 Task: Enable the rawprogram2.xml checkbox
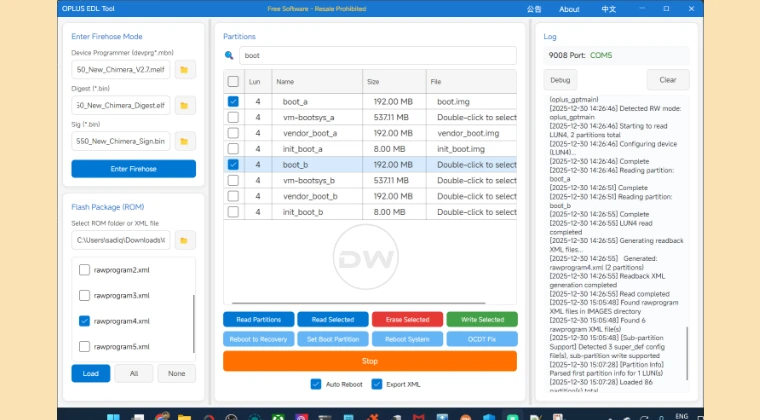pyautogui.click(x=84, y=270)
